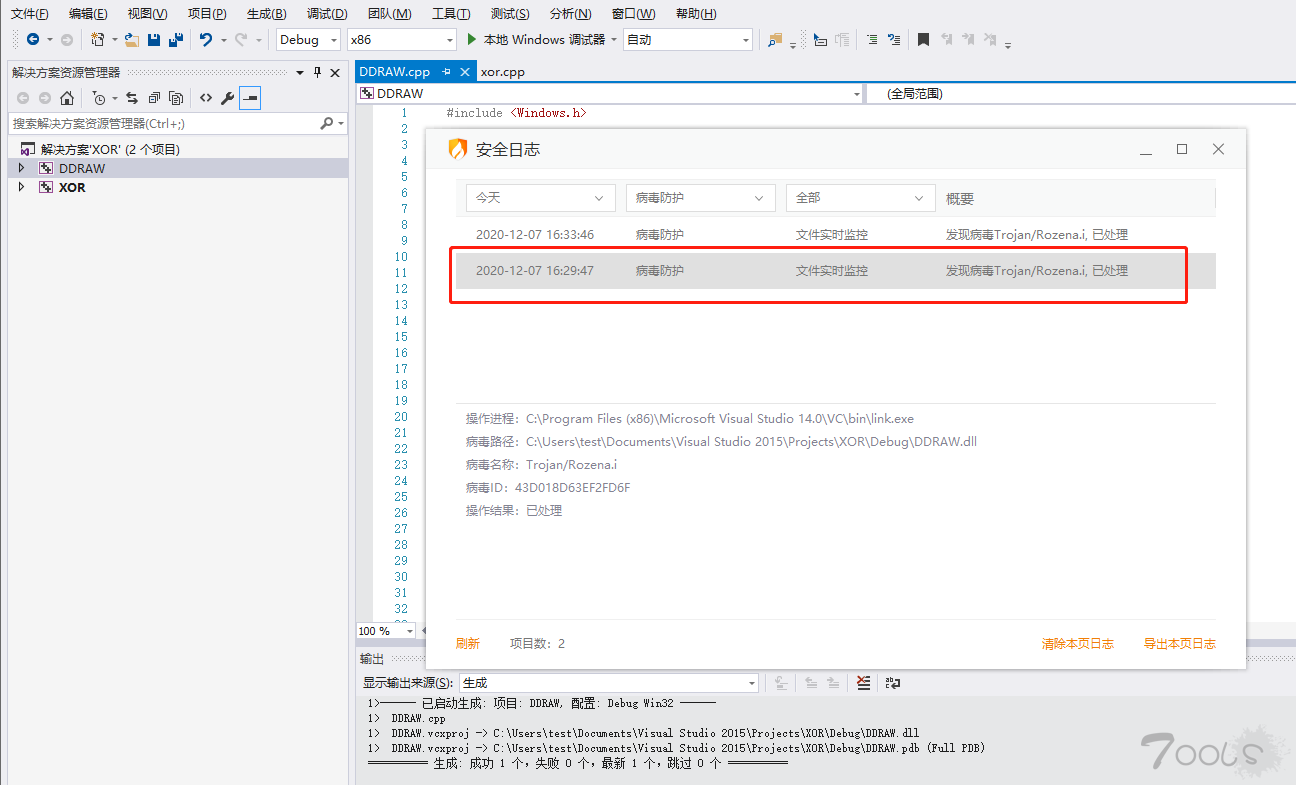Viewport: 1296px width, 785px height.
Task: Save the current file with Save icon
Action: (154, 40)
